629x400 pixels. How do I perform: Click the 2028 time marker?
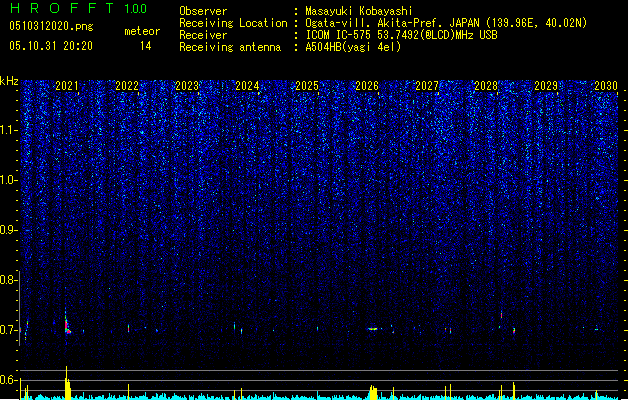click(486, 86)
